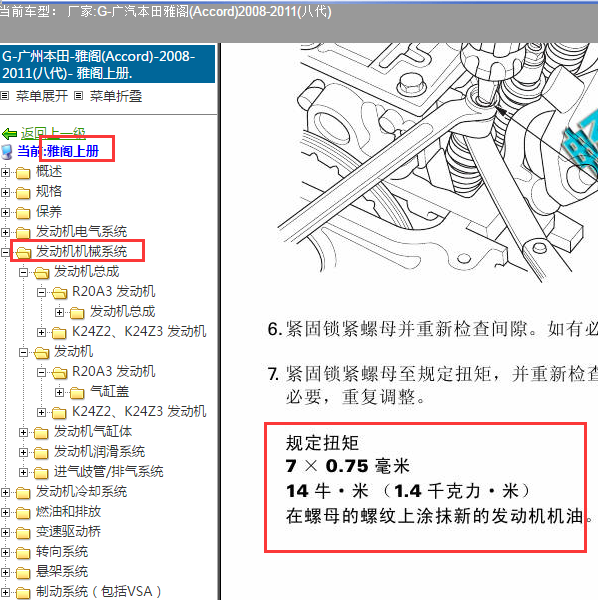Expand the 进气歧管/排气系统 node
The image size is (598, 600).
23,472
